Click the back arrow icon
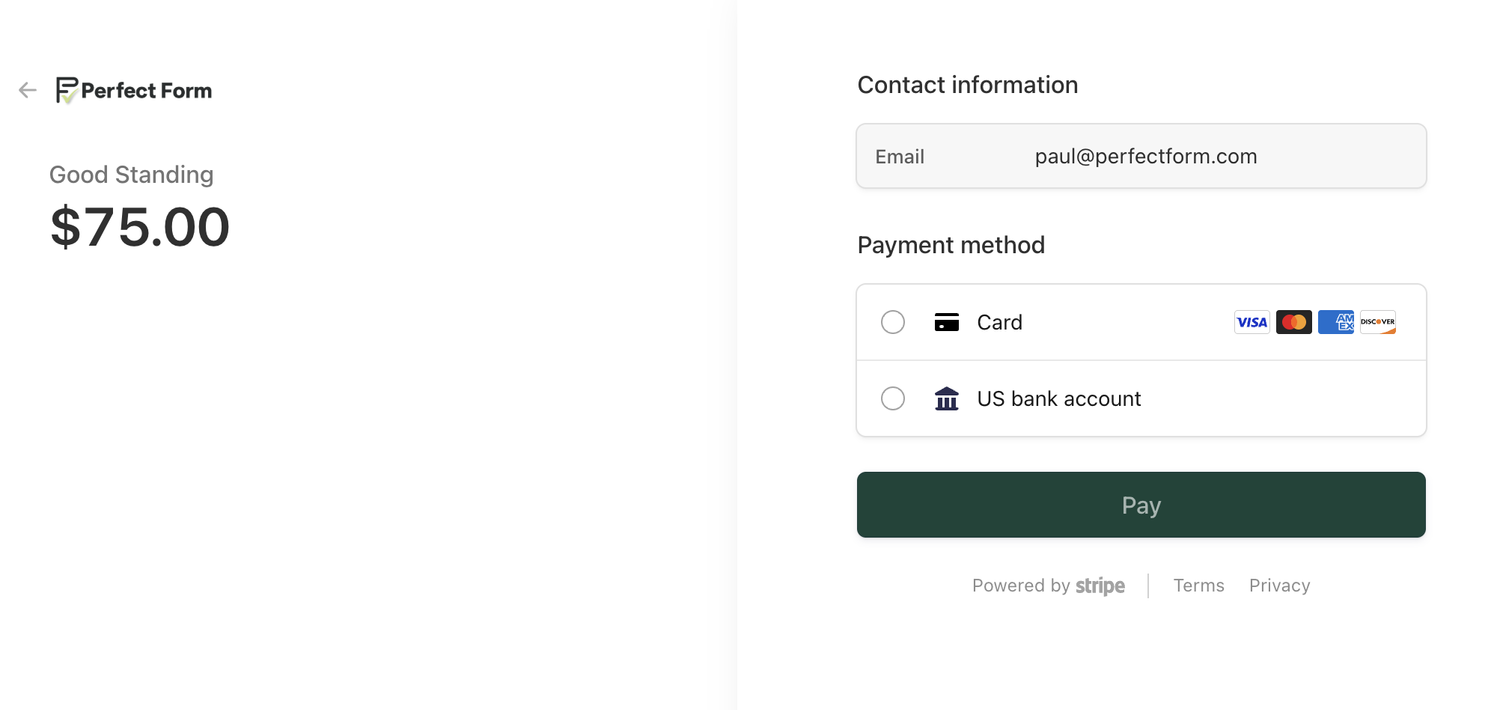The height and width of the screenshot is (710, 1500). 27,90
